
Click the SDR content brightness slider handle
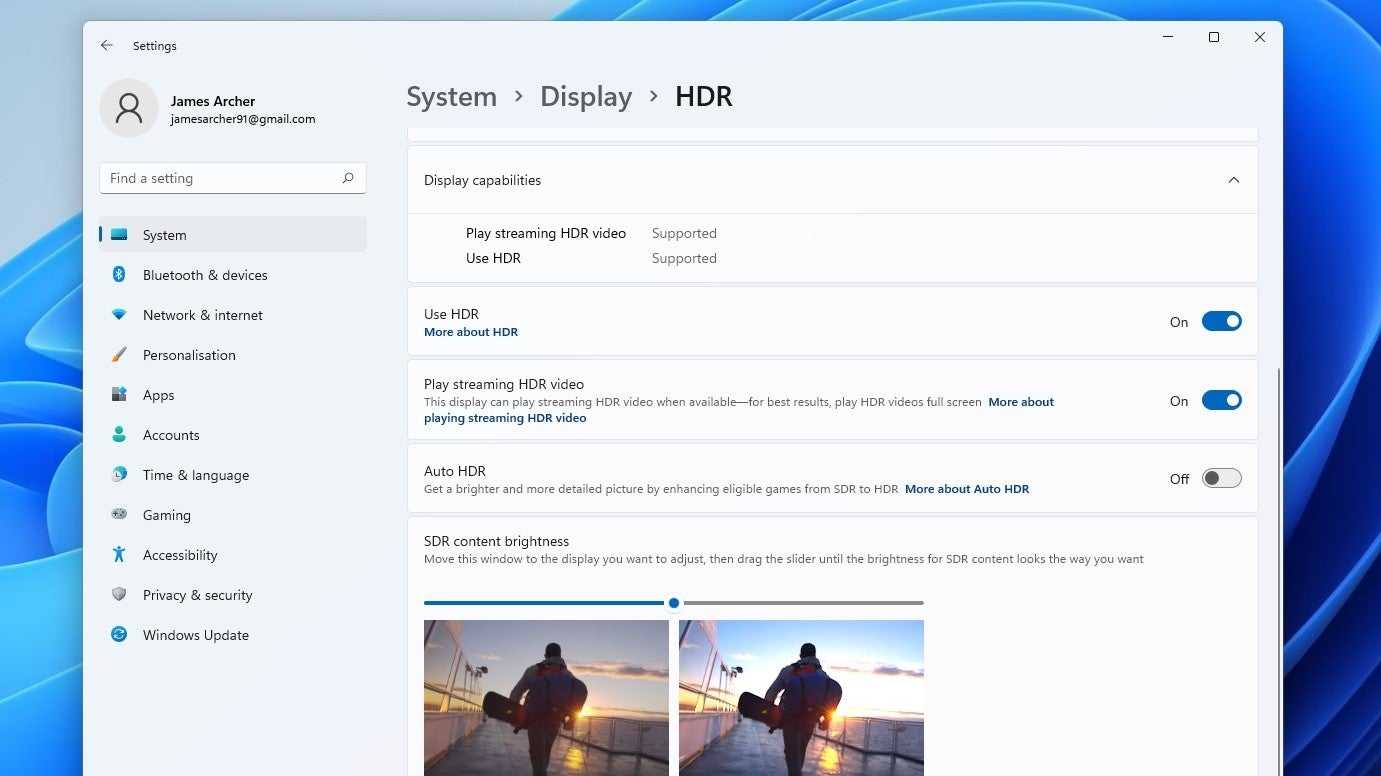tap(674, 603)
